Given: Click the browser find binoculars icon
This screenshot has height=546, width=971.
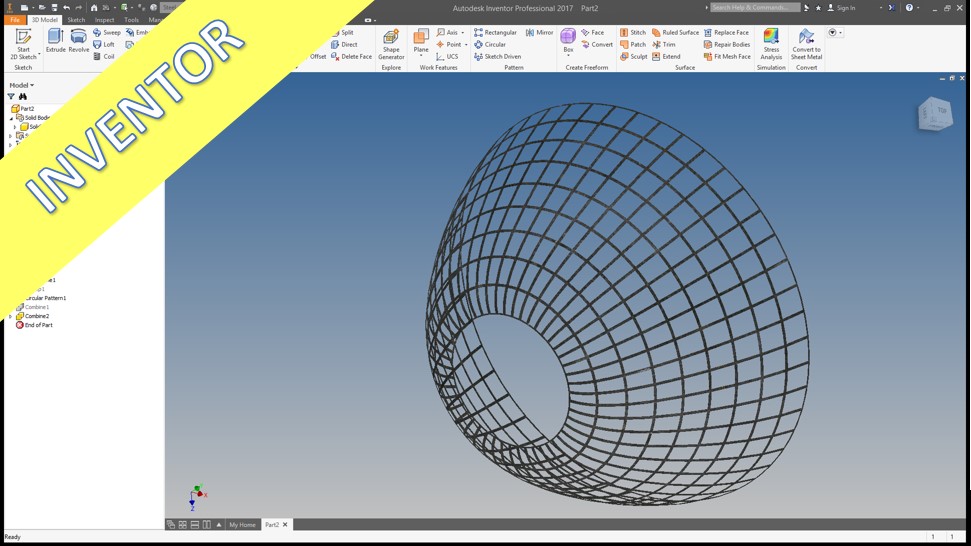Looking at the screenshot, I should point(23,97).
